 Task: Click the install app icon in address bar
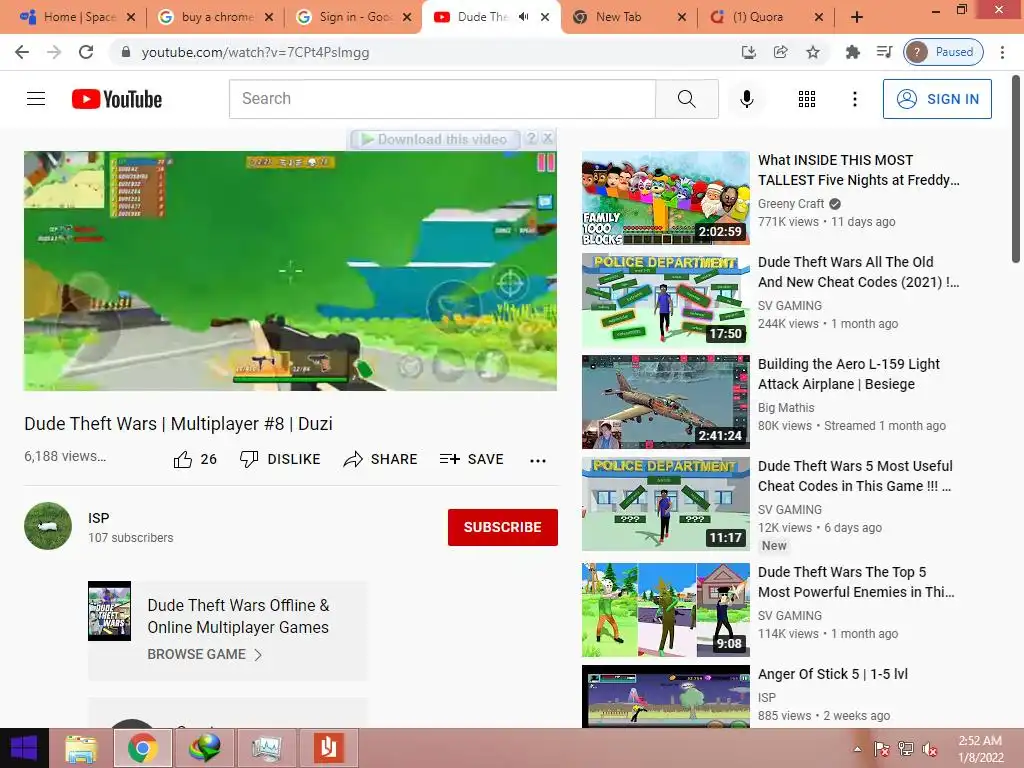(x=748, y=52)
